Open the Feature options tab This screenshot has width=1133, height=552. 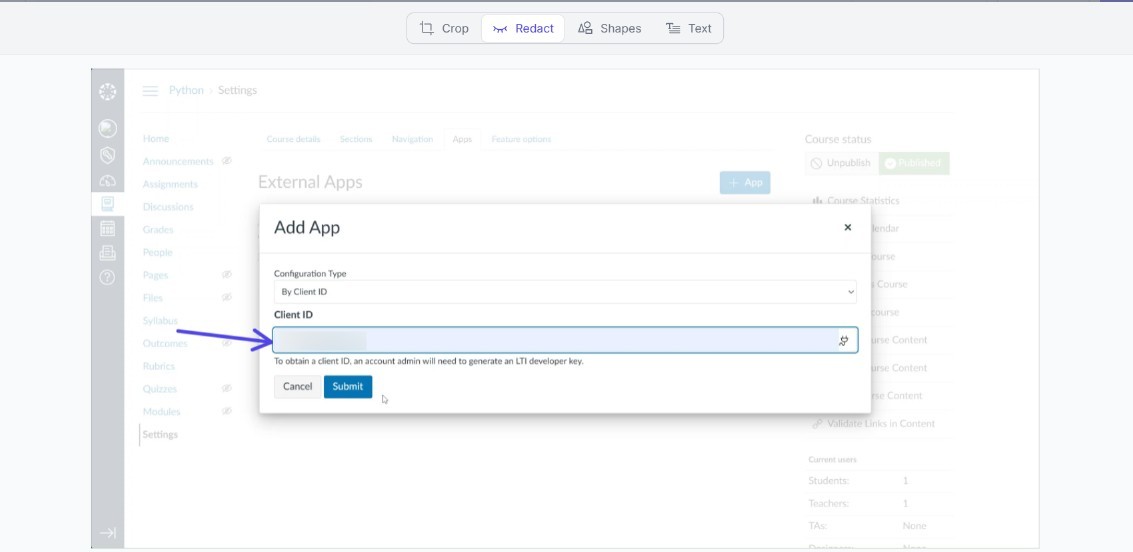pyautogui.click(x=521, y=139)
